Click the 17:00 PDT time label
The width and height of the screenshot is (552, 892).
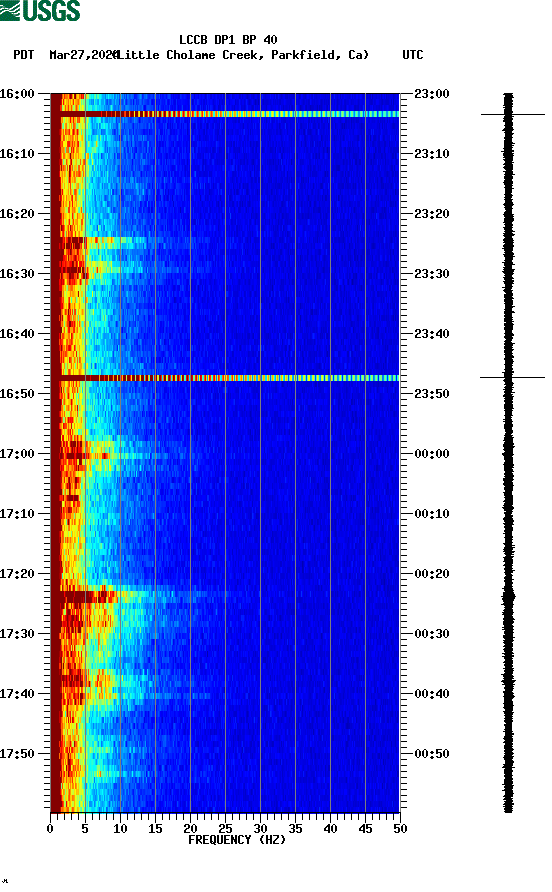(x=17, y=454)
